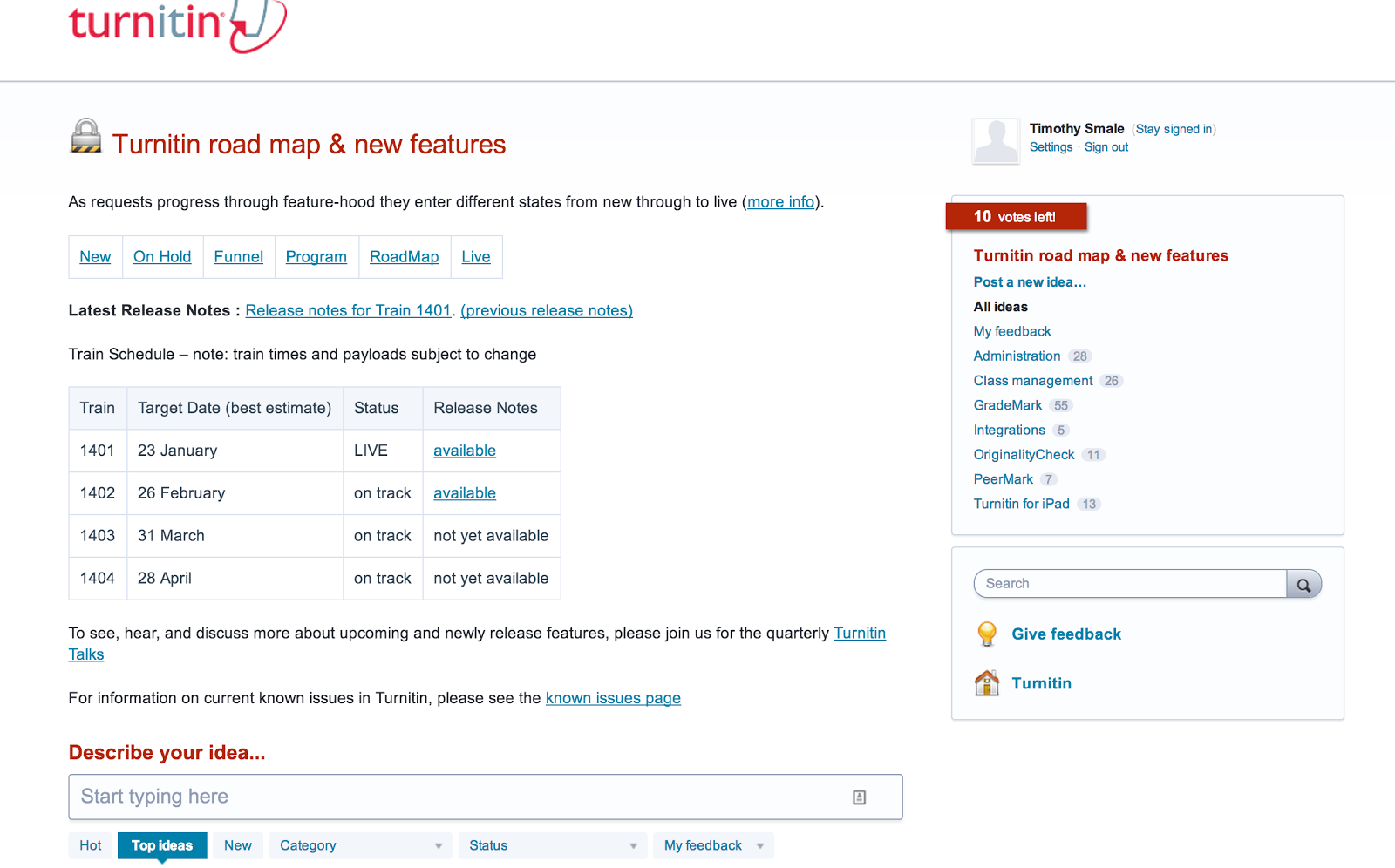Click the train number '1404' cell

[x=98, y=579]
